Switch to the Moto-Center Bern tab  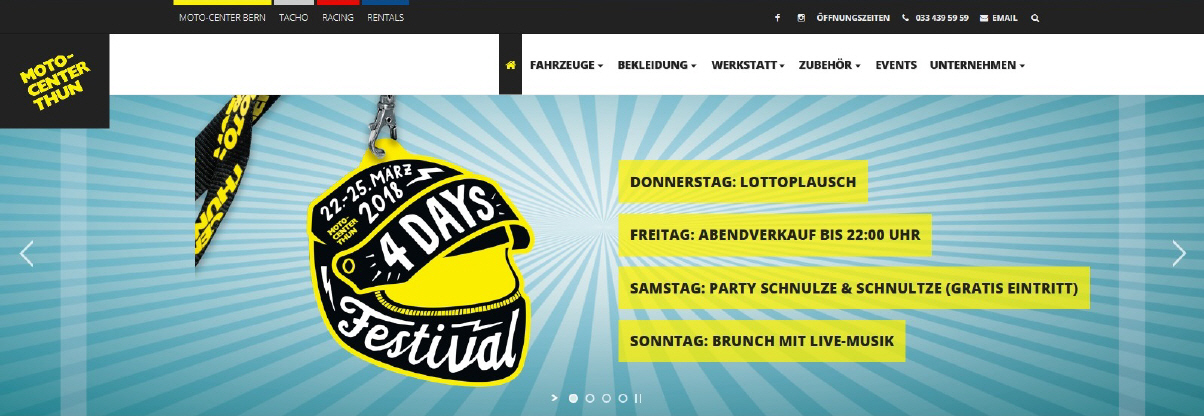tap(222, 18)
